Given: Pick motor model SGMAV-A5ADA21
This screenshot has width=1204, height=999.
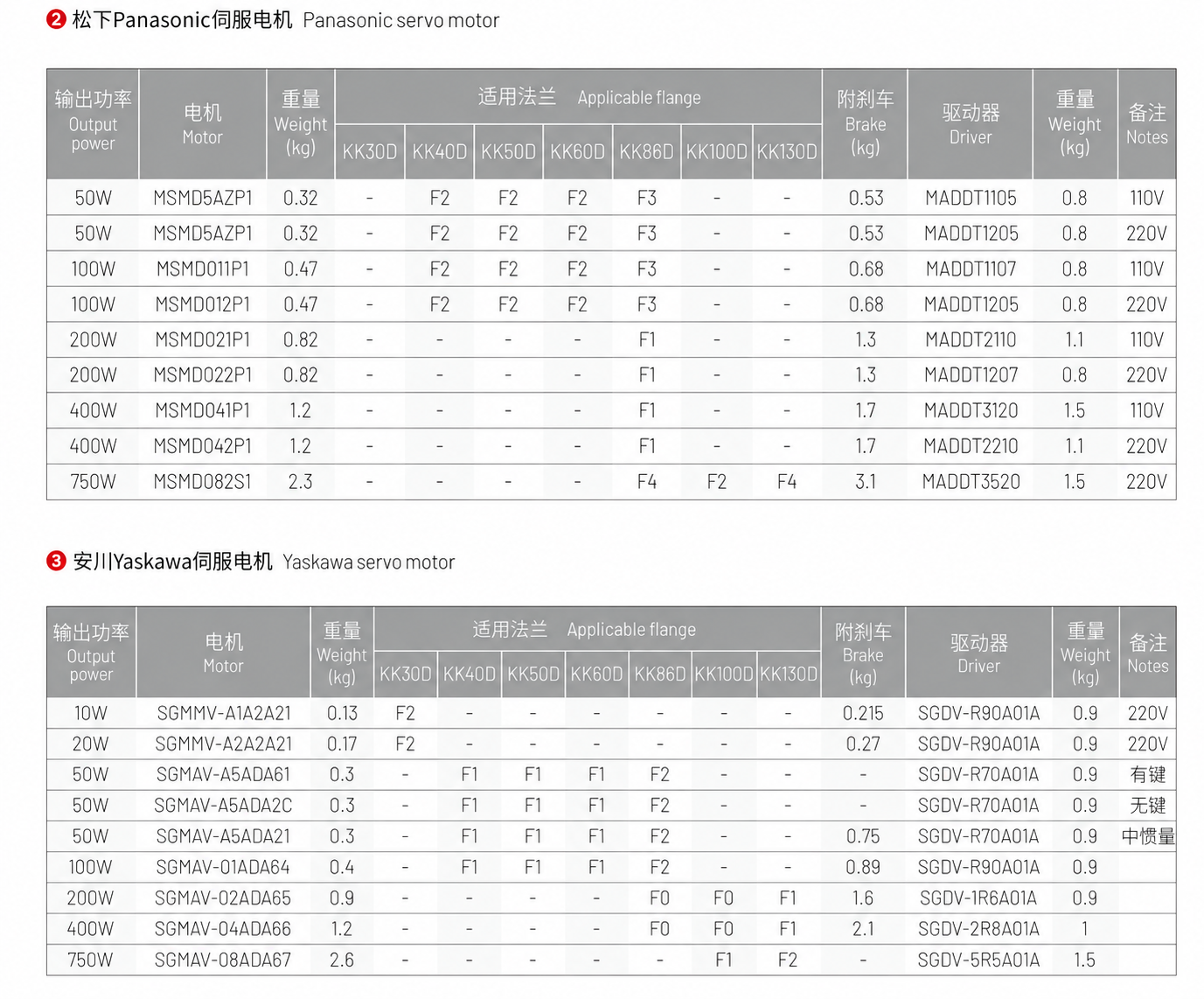Looking at the screenshot, I should coord(224,836).
